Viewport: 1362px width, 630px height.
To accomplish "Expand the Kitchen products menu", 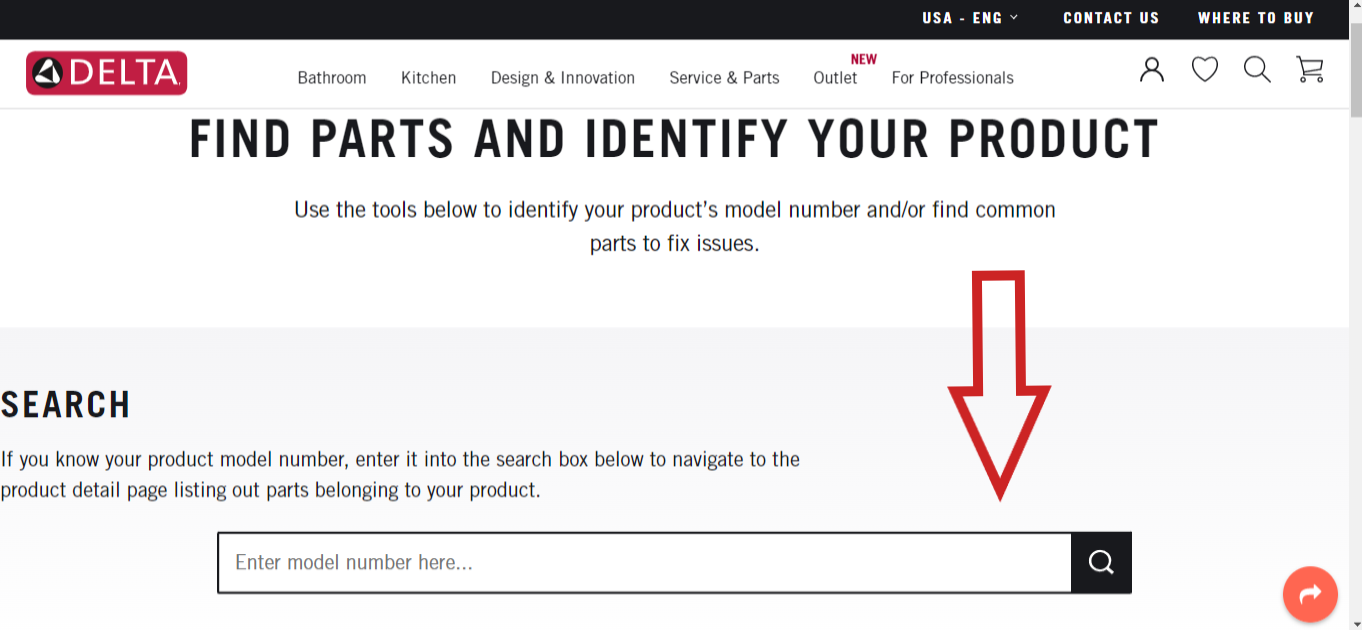I will 428,77.
